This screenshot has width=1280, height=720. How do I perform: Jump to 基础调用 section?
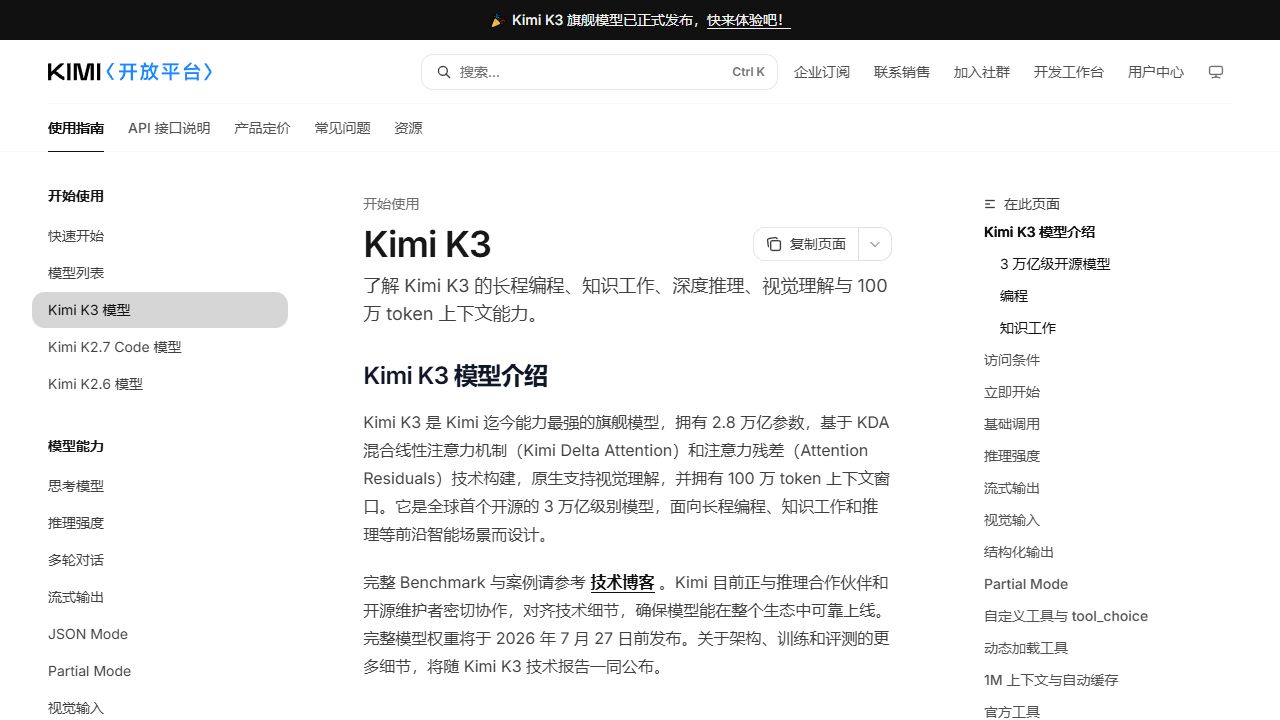1012,424
